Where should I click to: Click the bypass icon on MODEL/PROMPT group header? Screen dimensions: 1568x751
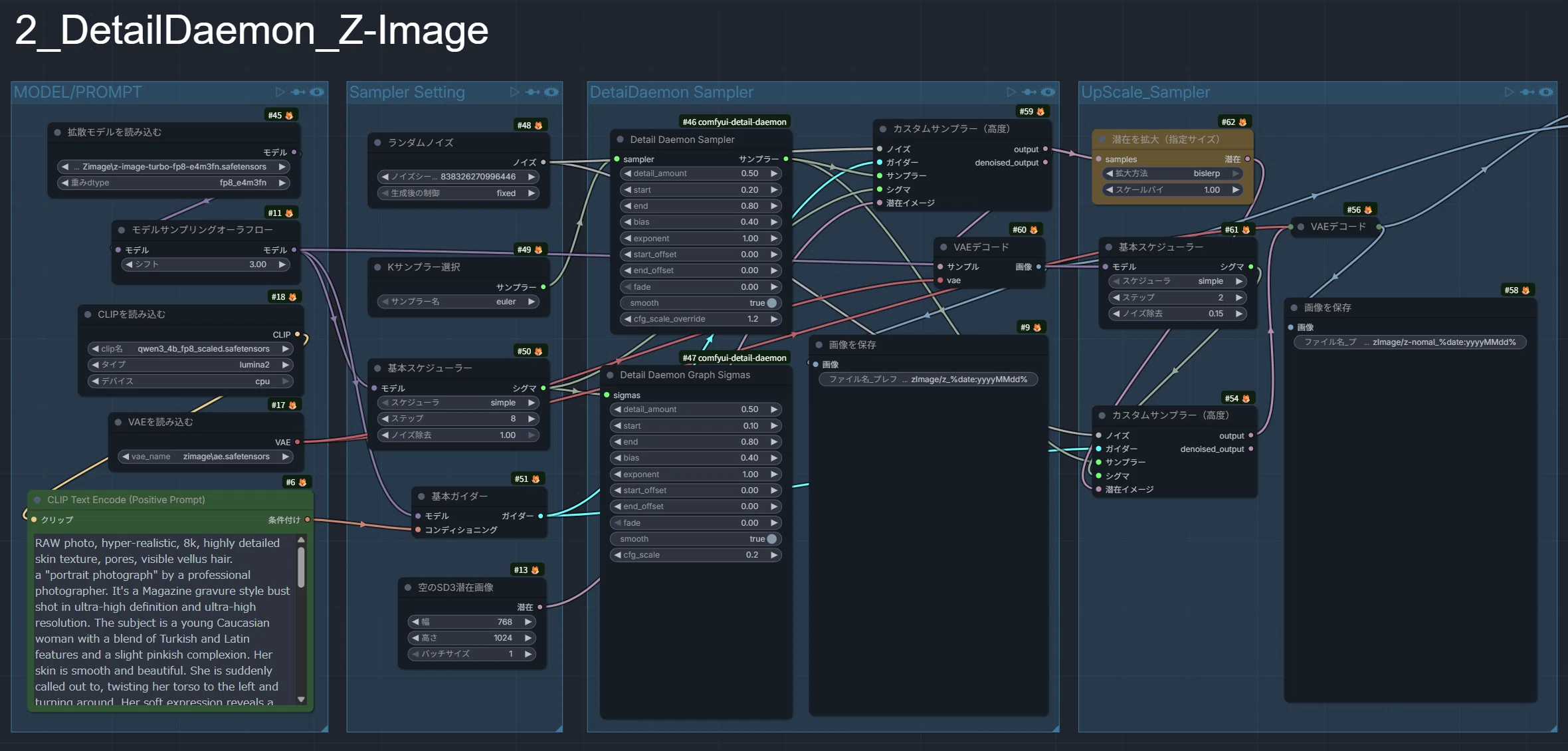298,92
